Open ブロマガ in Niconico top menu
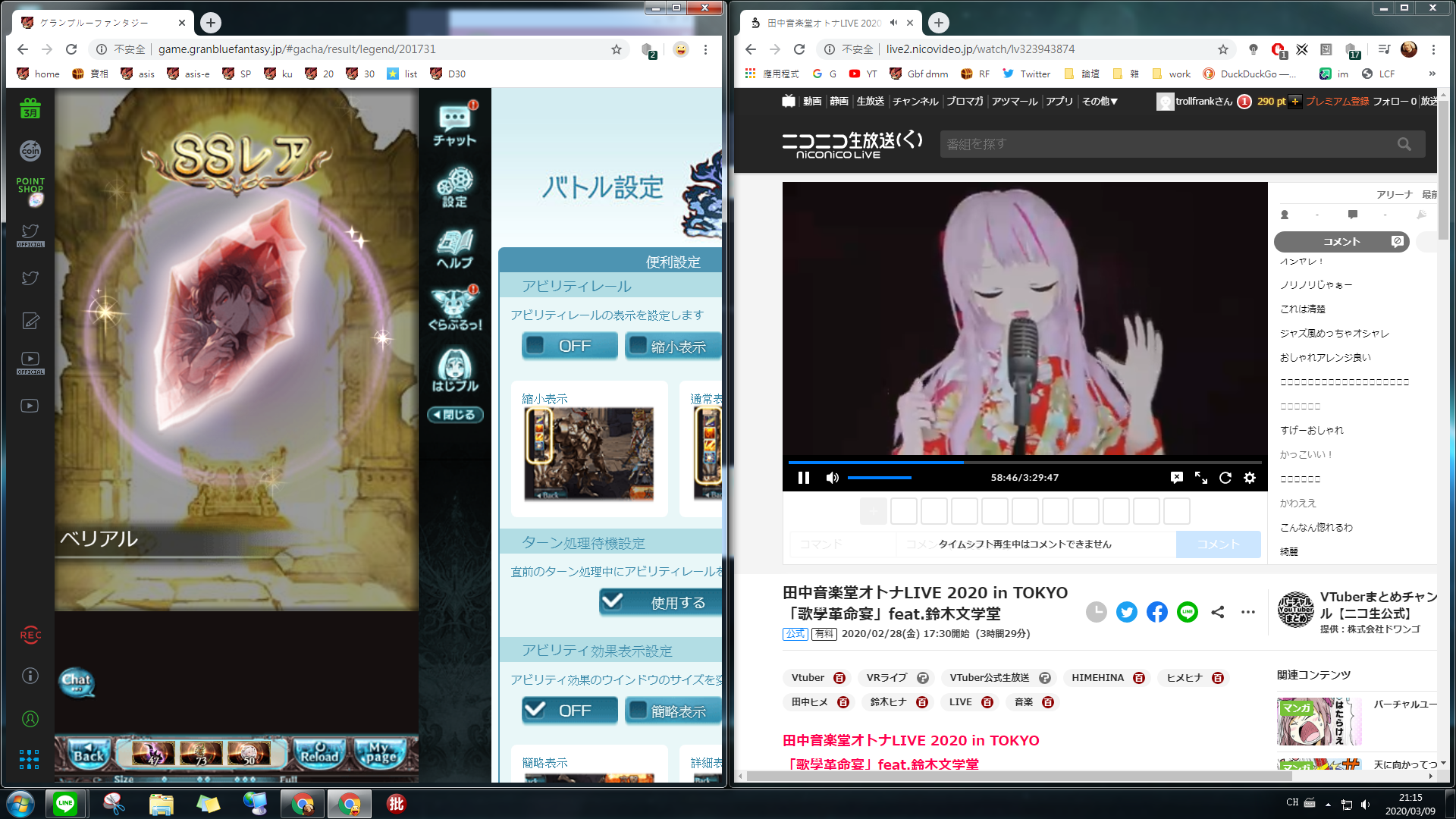Screen dimensions: 1456x819 point(965,101)
